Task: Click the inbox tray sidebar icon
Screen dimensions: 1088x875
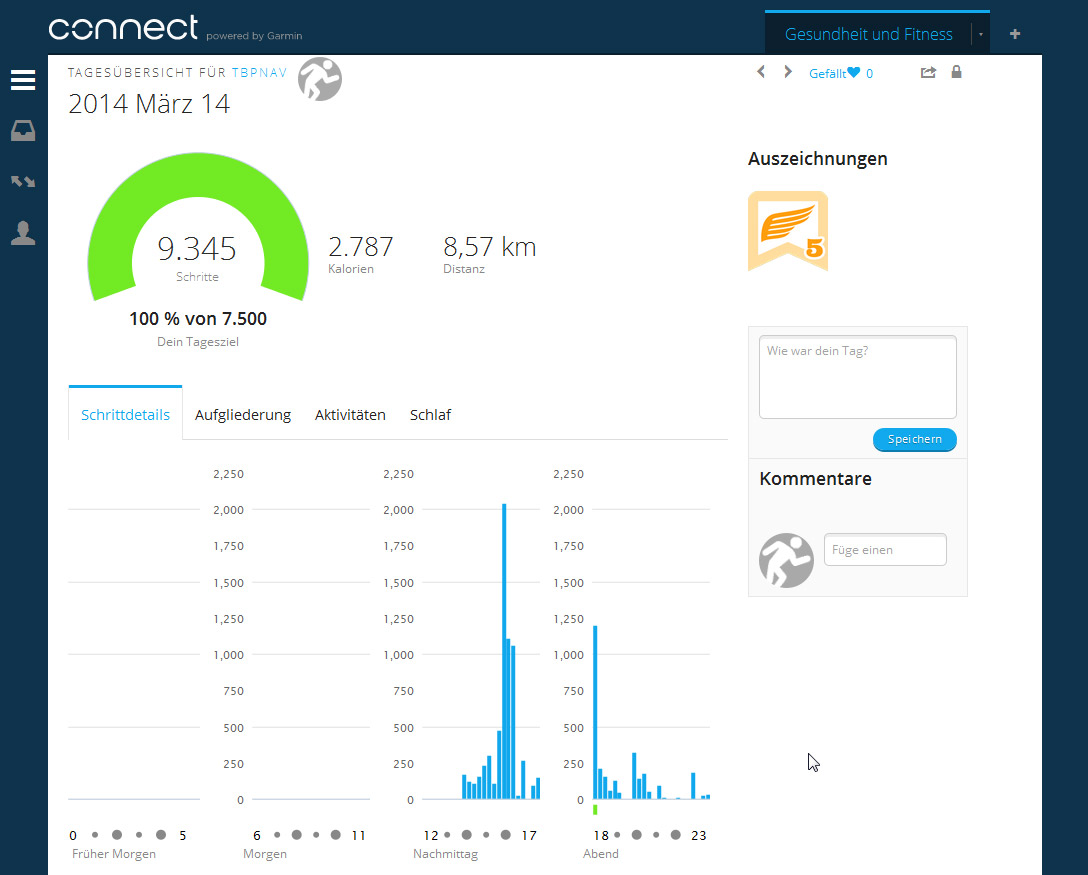Action: pos(23,131)
